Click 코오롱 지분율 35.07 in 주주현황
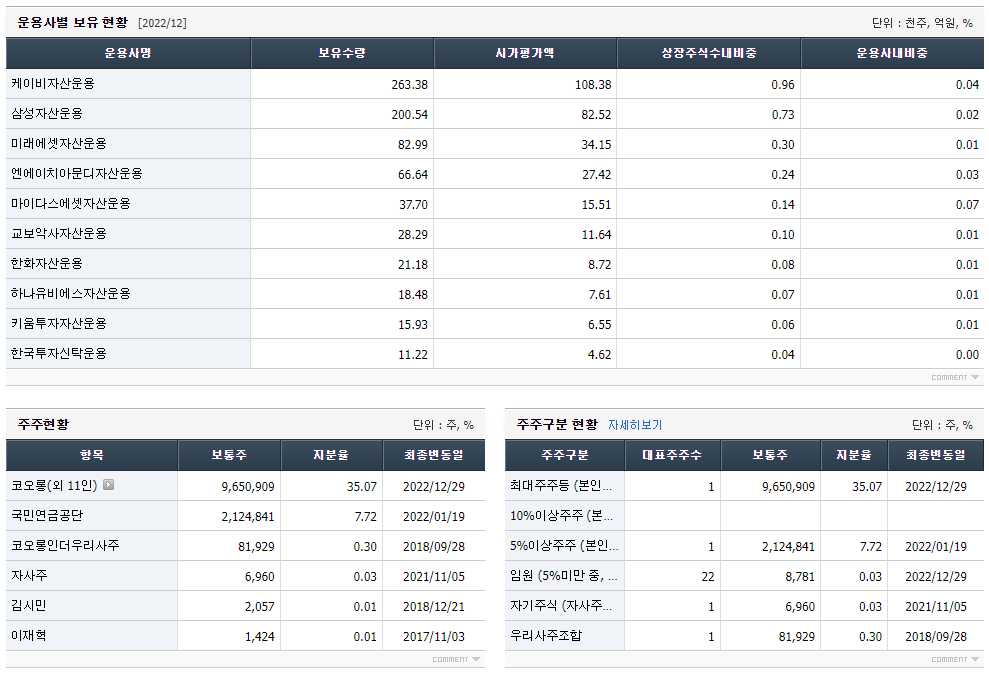The width and height of the screenshot is (989, 680). (361, 487)
